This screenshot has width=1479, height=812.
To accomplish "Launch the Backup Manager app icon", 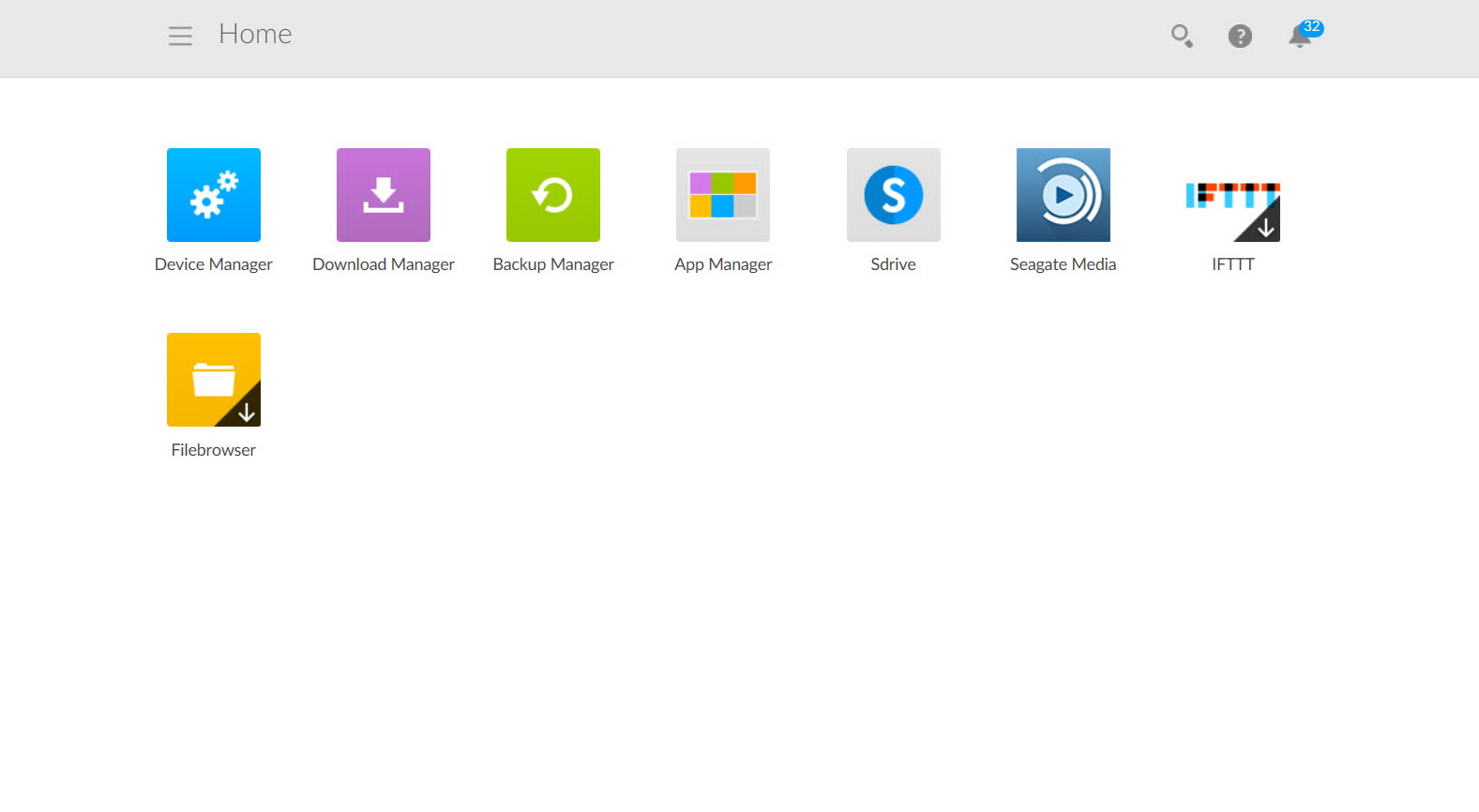I will coord(553,195).
